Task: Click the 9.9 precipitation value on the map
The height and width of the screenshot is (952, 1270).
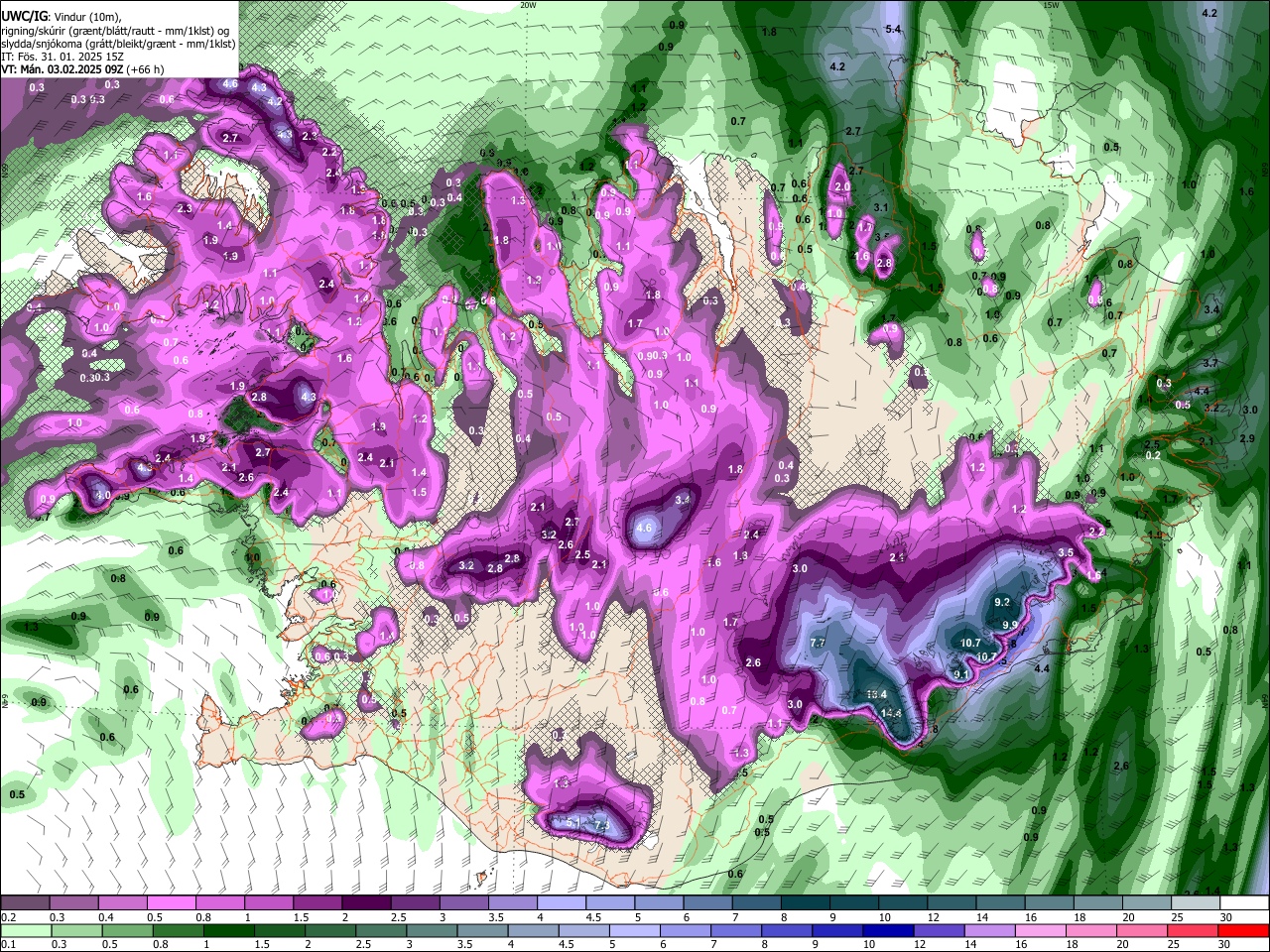Action: 1010,624
